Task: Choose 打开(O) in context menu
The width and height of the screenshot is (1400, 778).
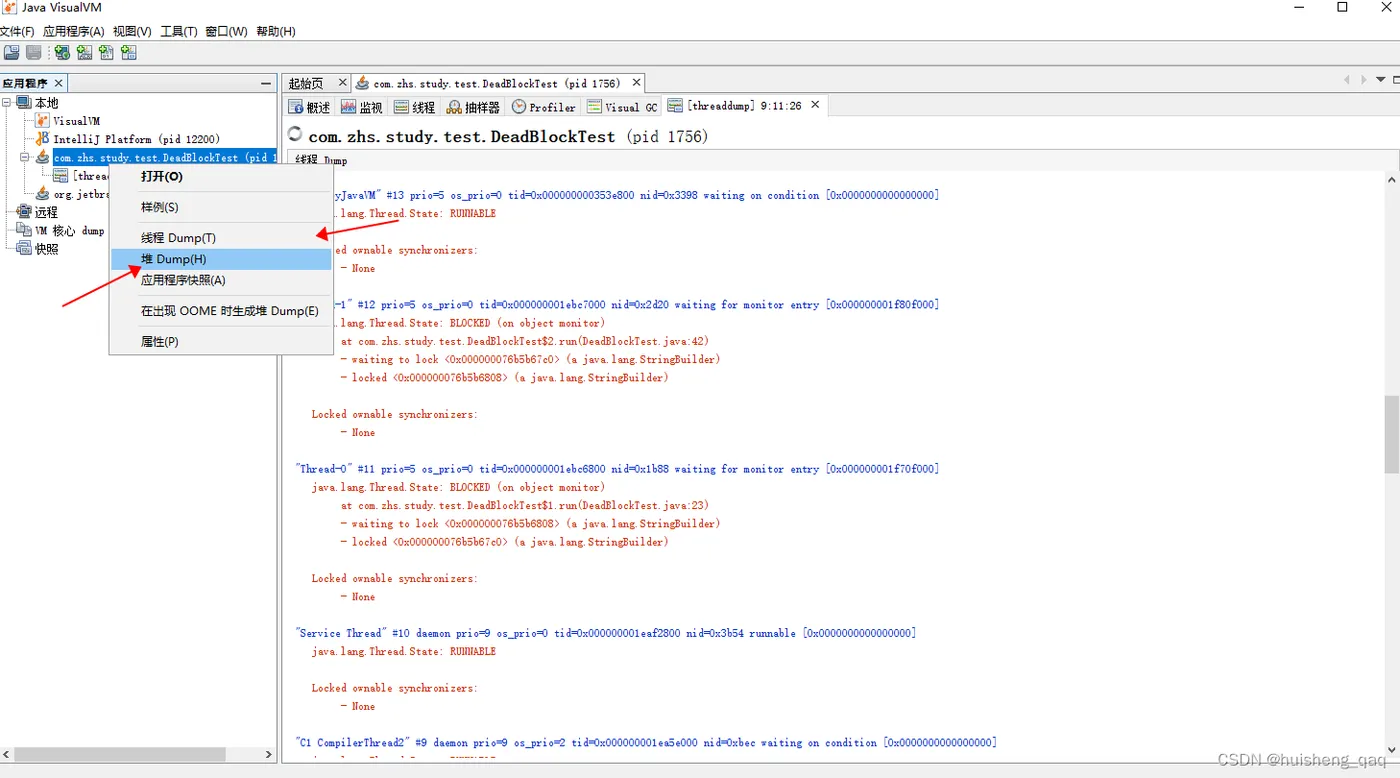Action: [220, 177]
